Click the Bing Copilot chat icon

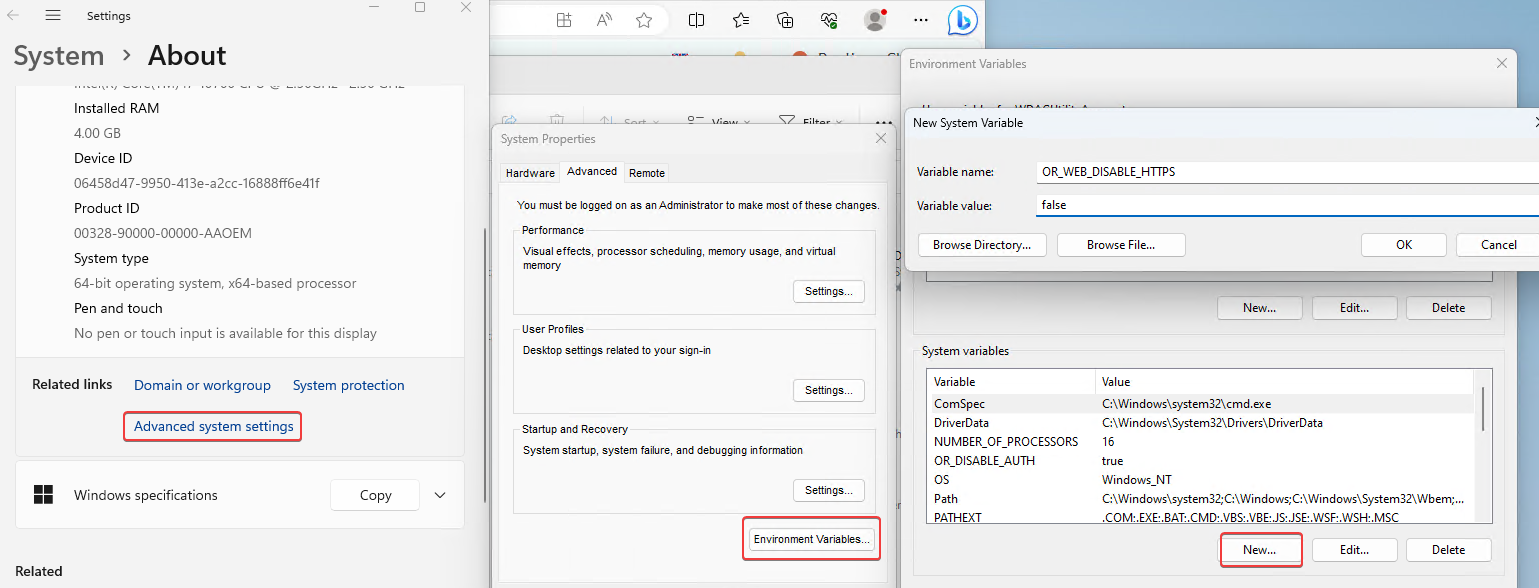[x=962, y=20]
